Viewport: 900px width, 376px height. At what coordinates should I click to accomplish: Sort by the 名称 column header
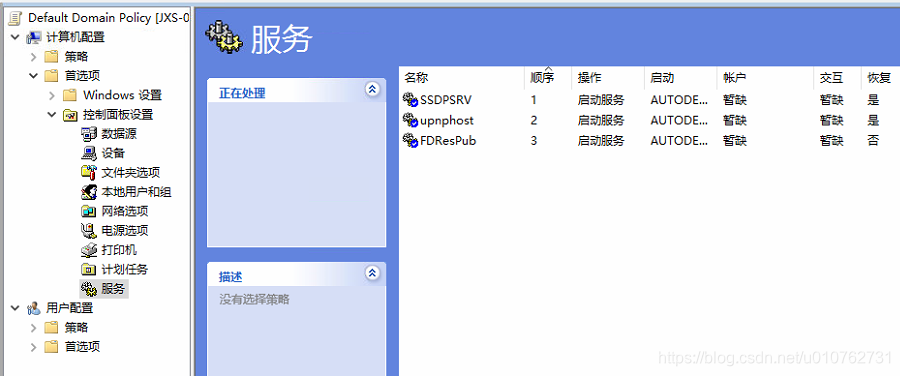tap(462, 78)
